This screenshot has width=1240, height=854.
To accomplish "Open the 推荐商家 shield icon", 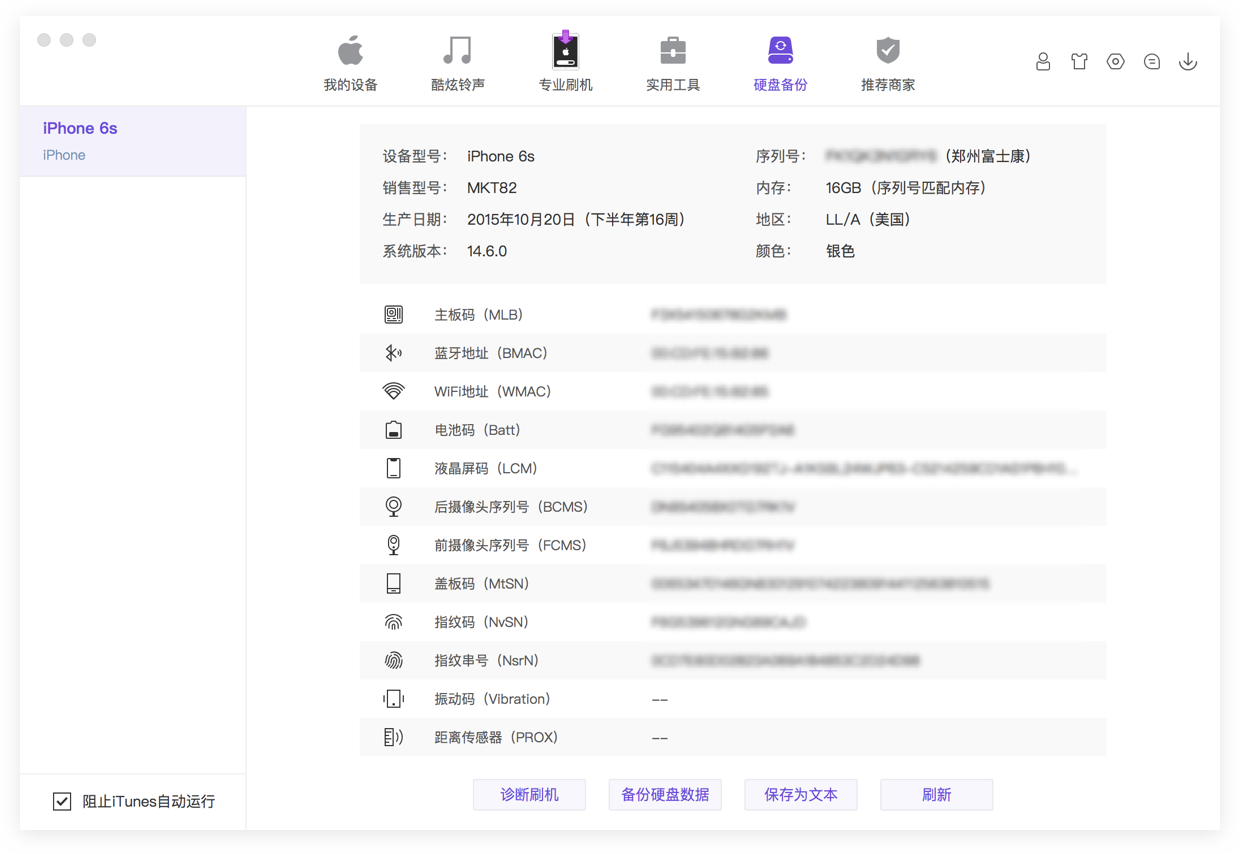I will pos(888,50).
